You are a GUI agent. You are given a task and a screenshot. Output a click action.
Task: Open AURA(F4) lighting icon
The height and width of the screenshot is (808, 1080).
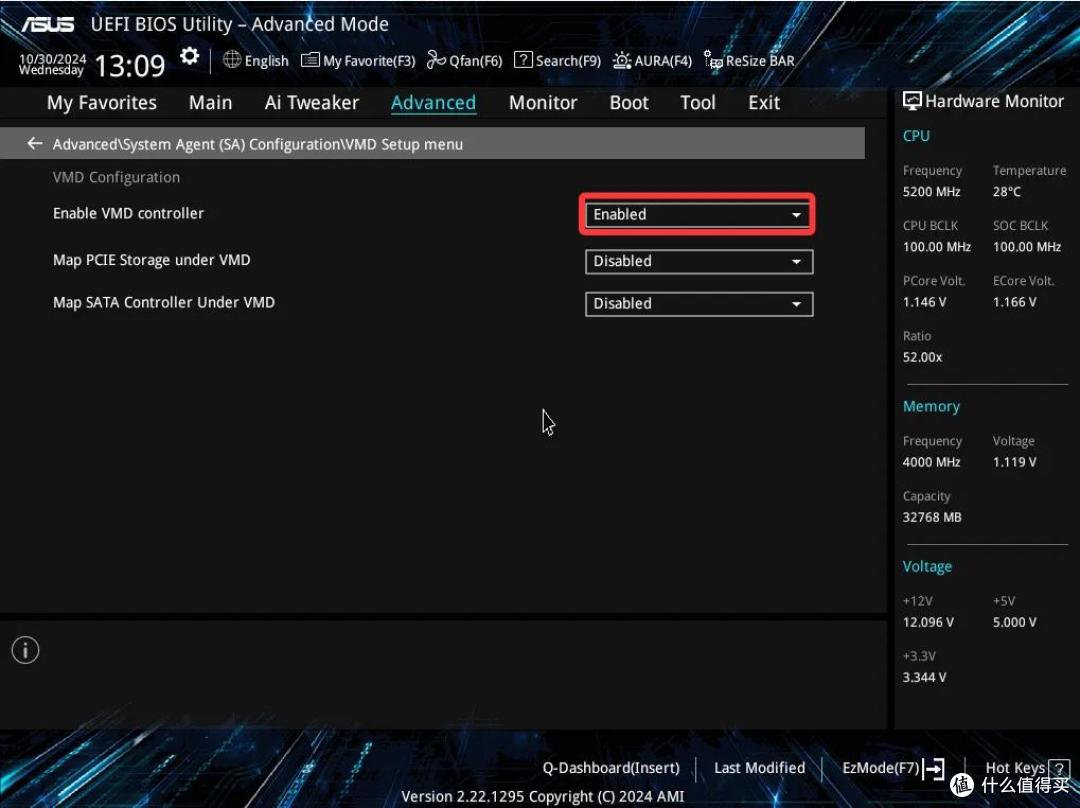[622, 61]
